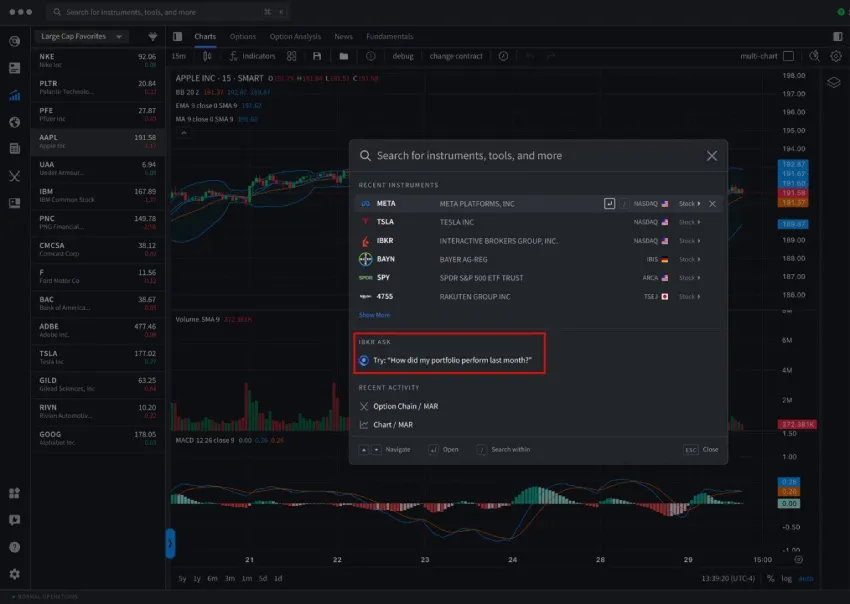Open the folder icon in chart toolbar

(344, 56)
